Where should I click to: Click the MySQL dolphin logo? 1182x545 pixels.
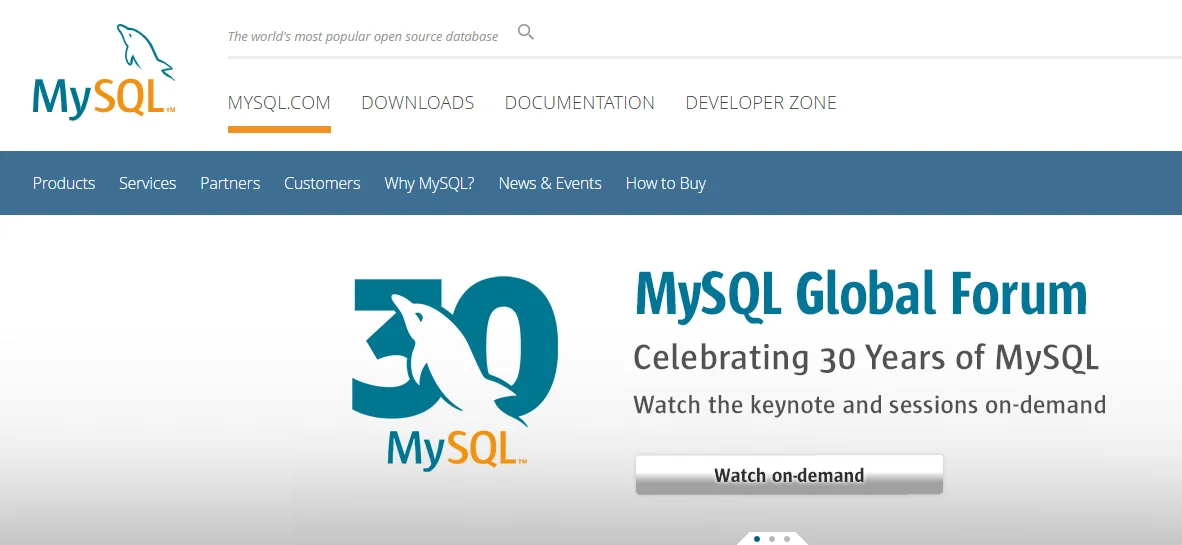pos(104,70)
